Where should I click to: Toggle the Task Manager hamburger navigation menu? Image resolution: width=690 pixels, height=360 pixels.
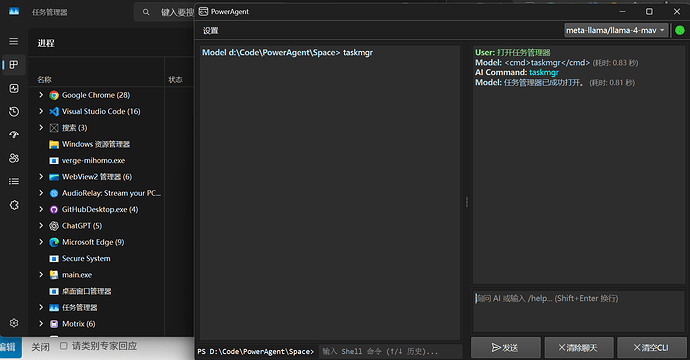14,41
